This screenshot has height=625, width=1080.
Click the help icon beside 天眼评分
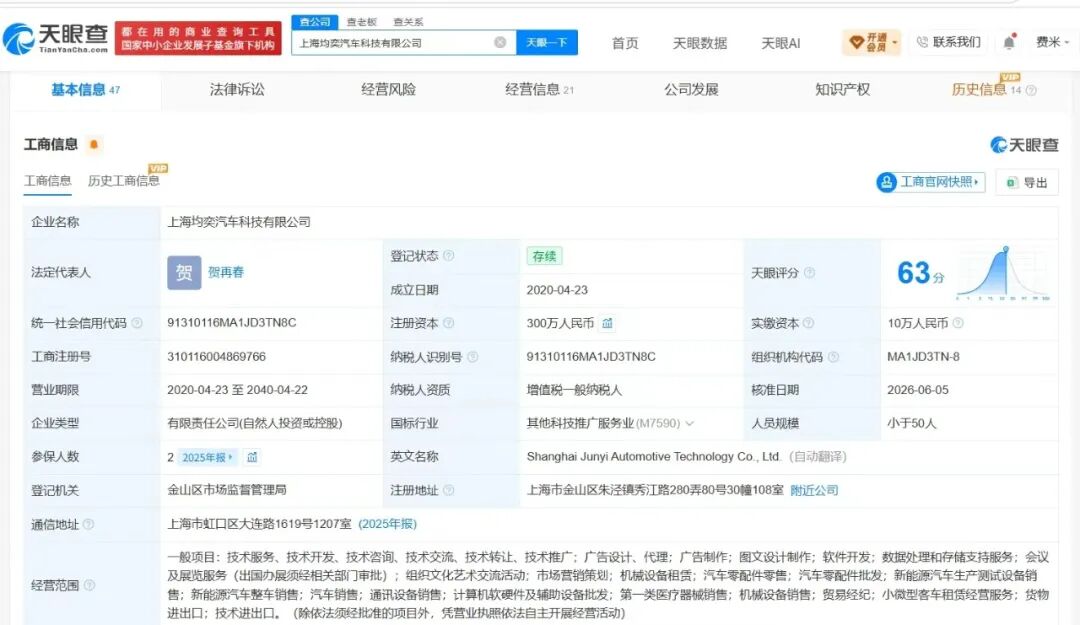(x=809, y=273)
